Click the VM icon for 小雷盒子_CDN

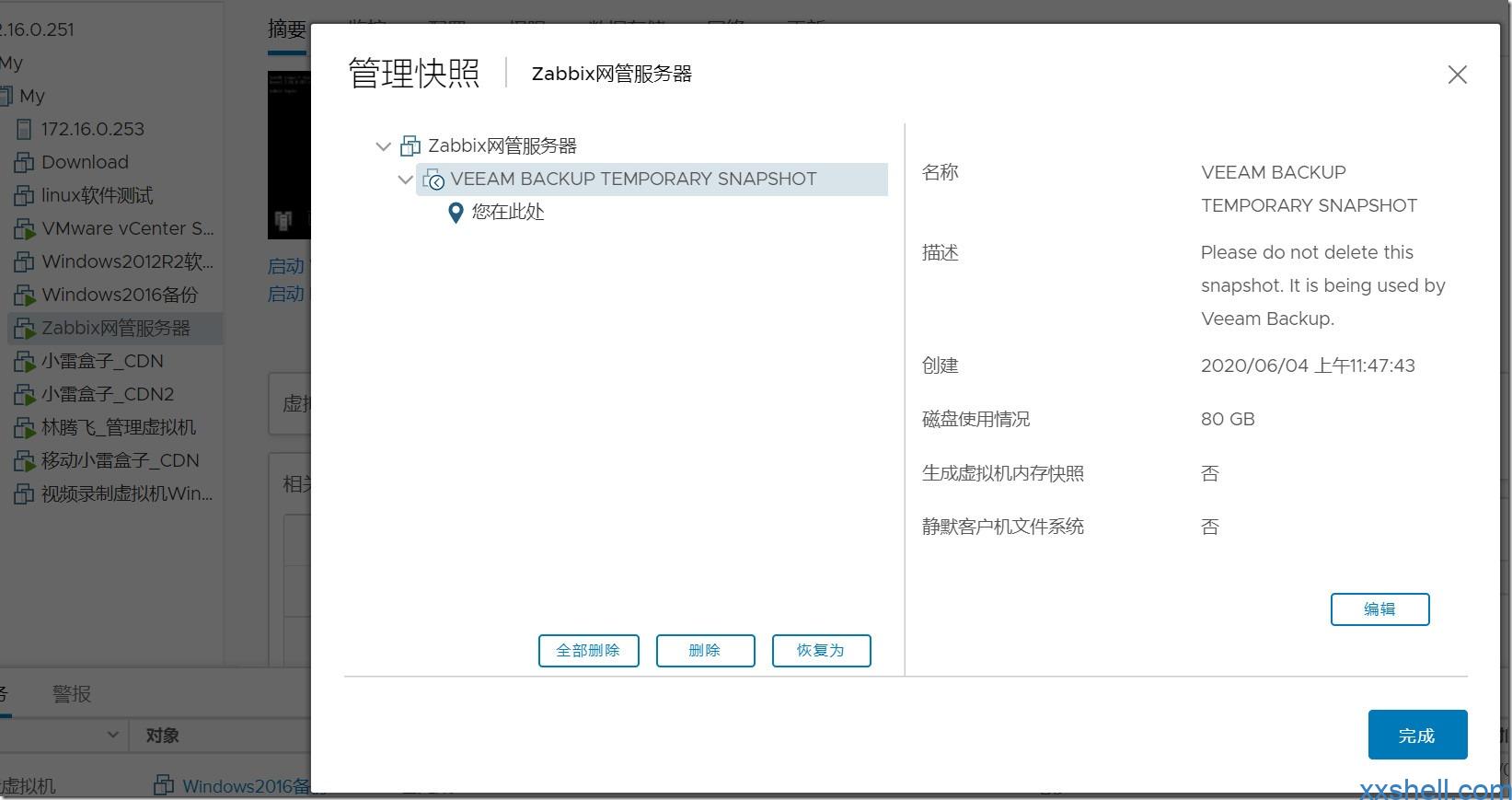pyautogui.click(x=24, y=362)
